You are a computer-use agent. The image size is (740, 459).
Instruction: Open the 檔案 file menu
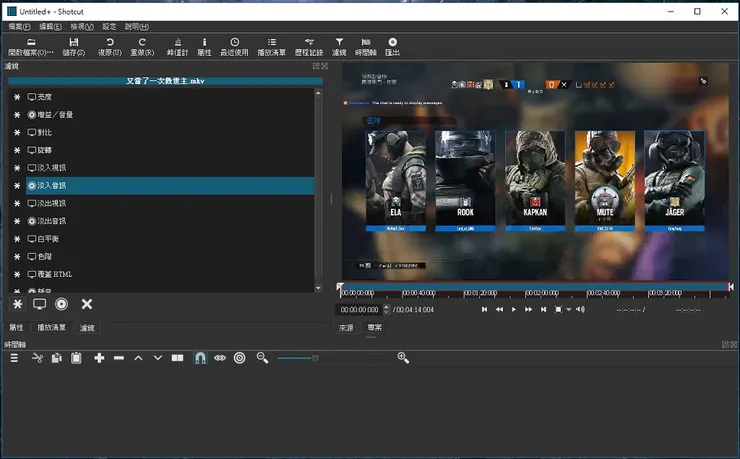19,26
